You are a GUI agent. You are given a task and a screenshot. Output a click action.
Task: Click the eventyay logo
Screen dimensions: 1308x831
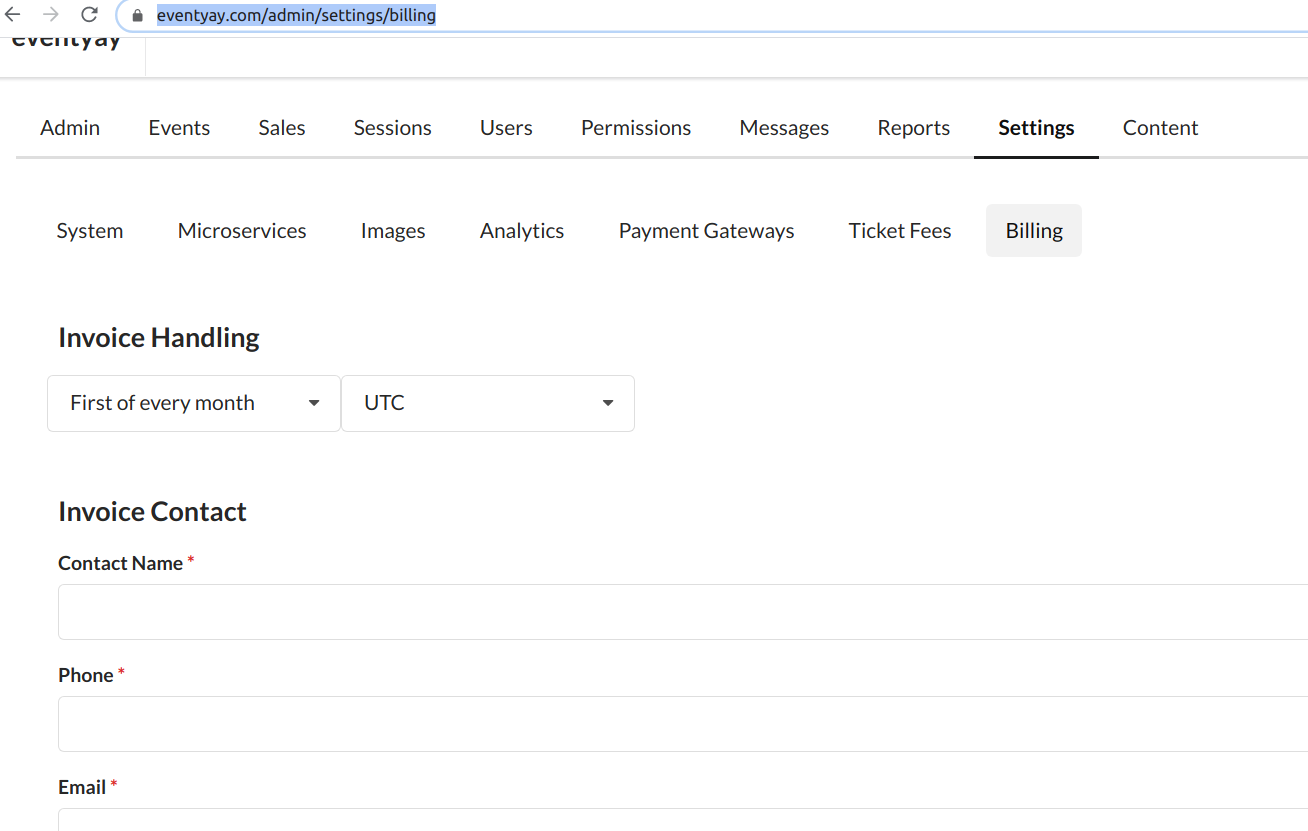66,42
